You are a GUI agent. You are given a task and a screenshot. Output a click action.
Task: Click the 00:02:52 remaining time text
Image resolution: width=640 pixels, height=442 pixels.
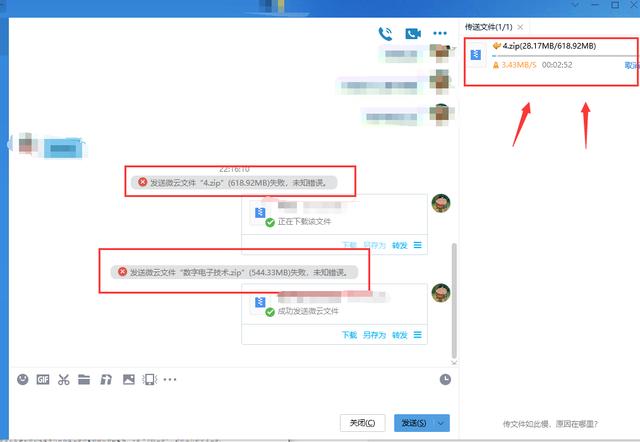557,65
